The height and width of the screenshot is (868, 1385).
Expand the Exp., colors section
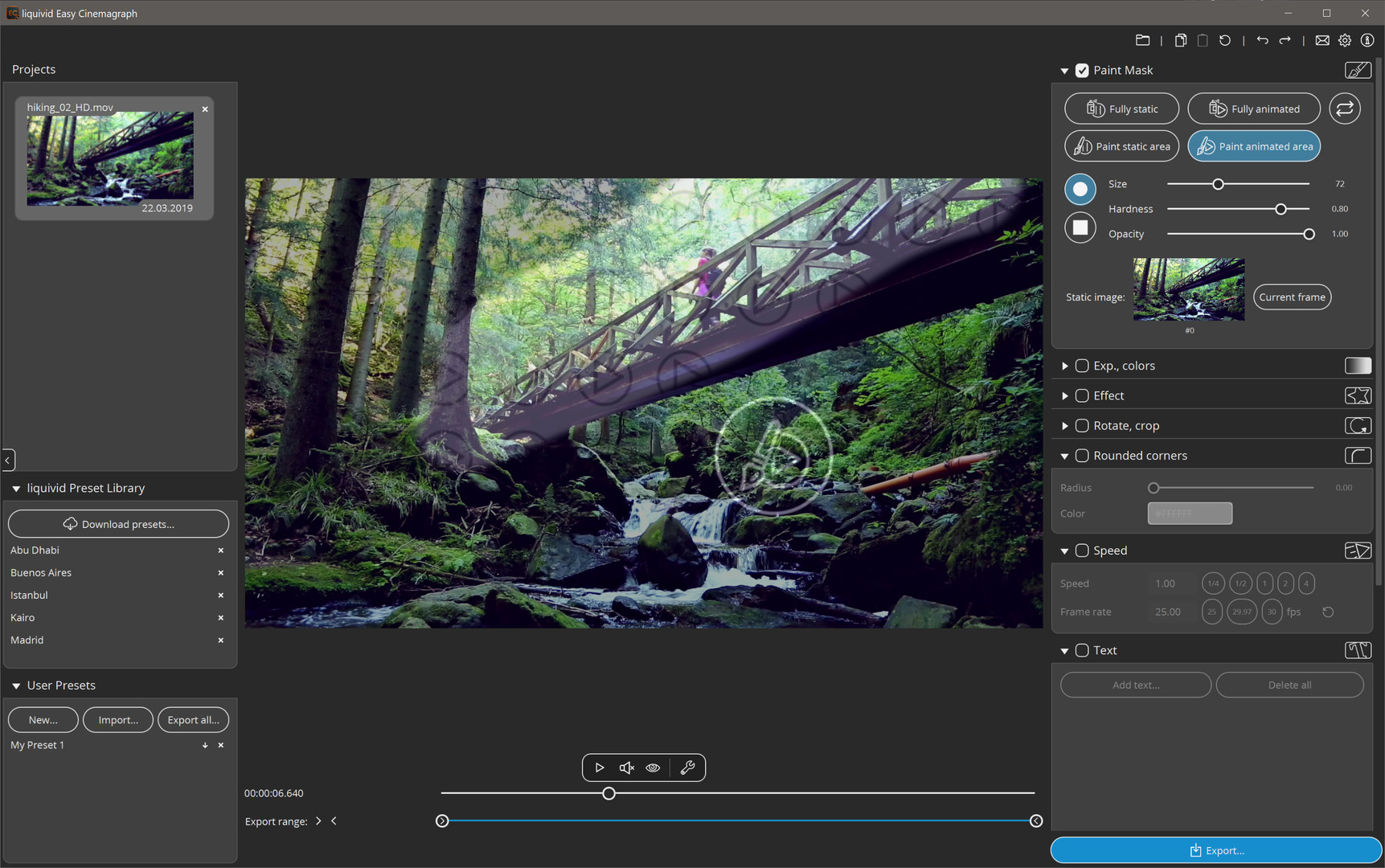[1065, 366]
